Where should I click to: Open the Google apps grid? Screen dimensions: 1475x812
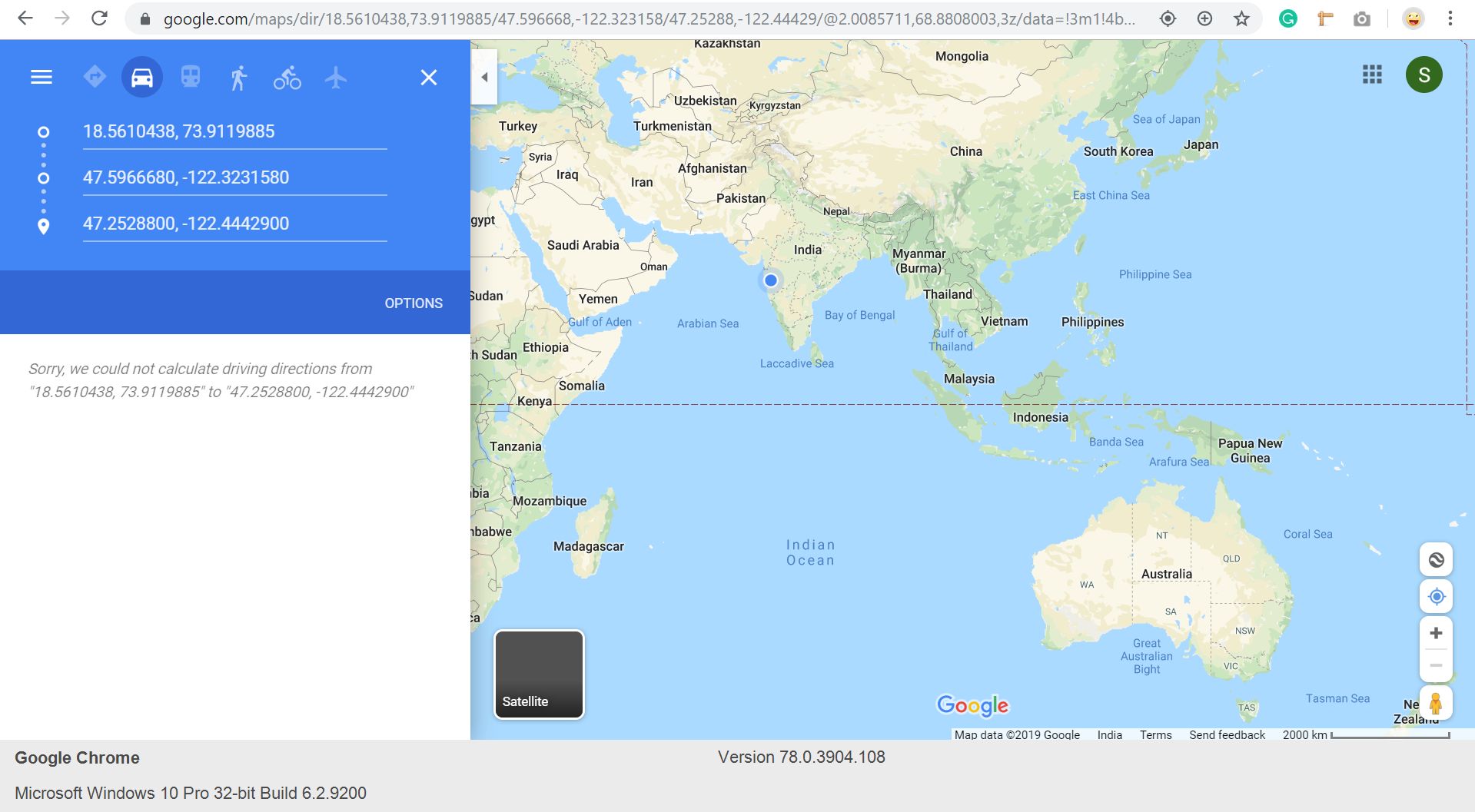click(x=1372, y=75)
